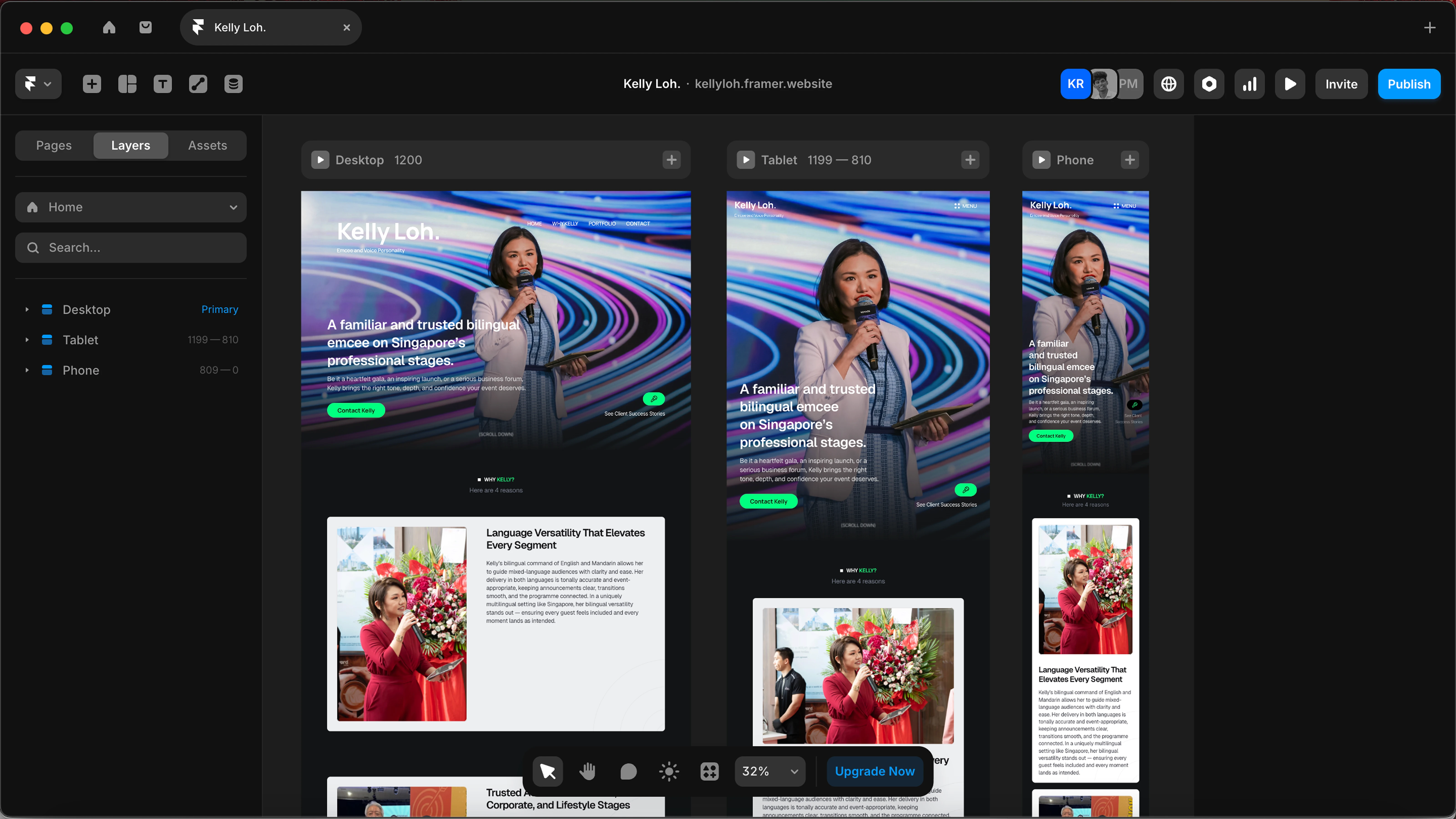Select the Text tool
Screen dimensions: 1456x819
pyautogui.click(x=163, y=84)
